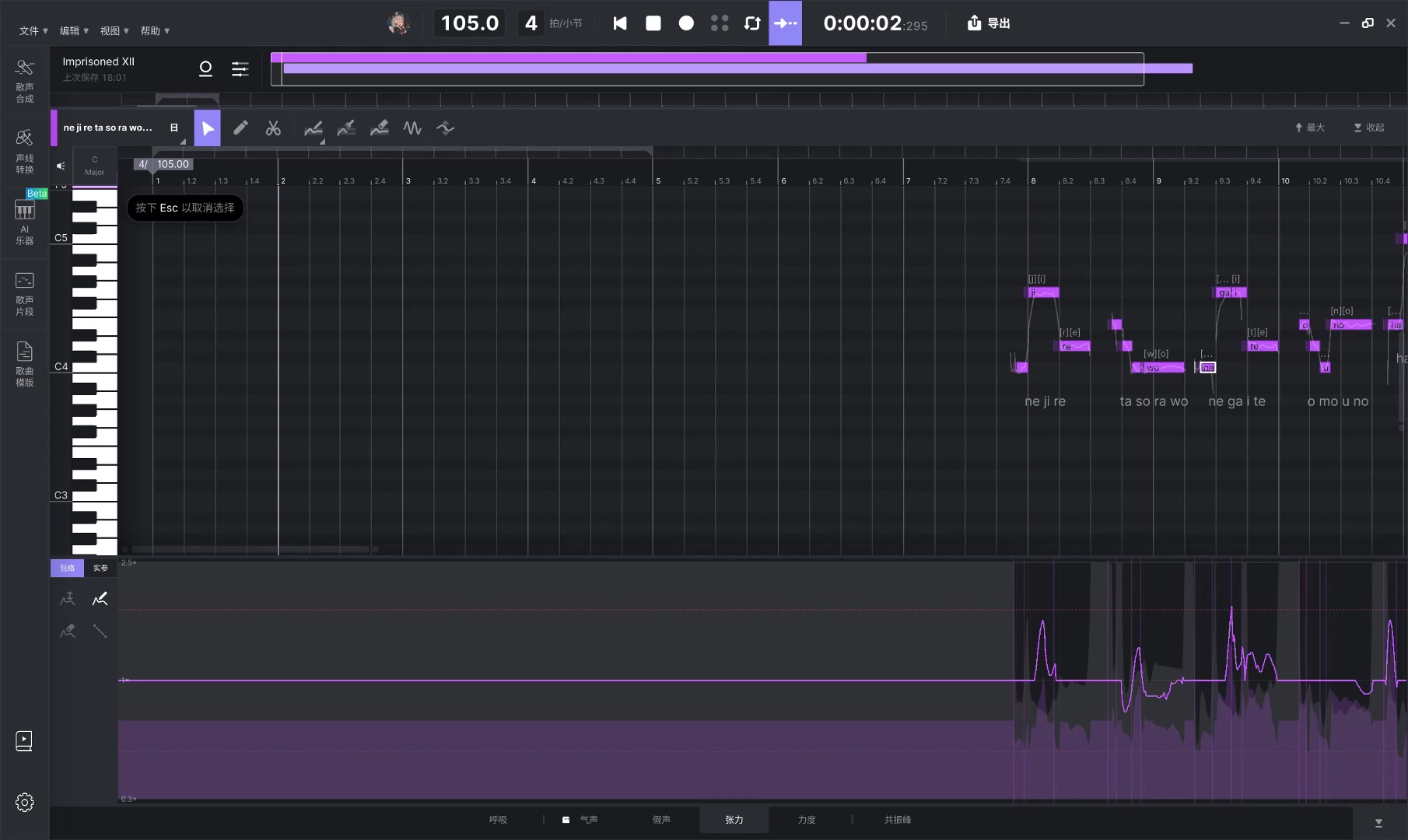Open the 歌声合成 panel in sidebar
1408x840 pixels.
tap(25, 80)
